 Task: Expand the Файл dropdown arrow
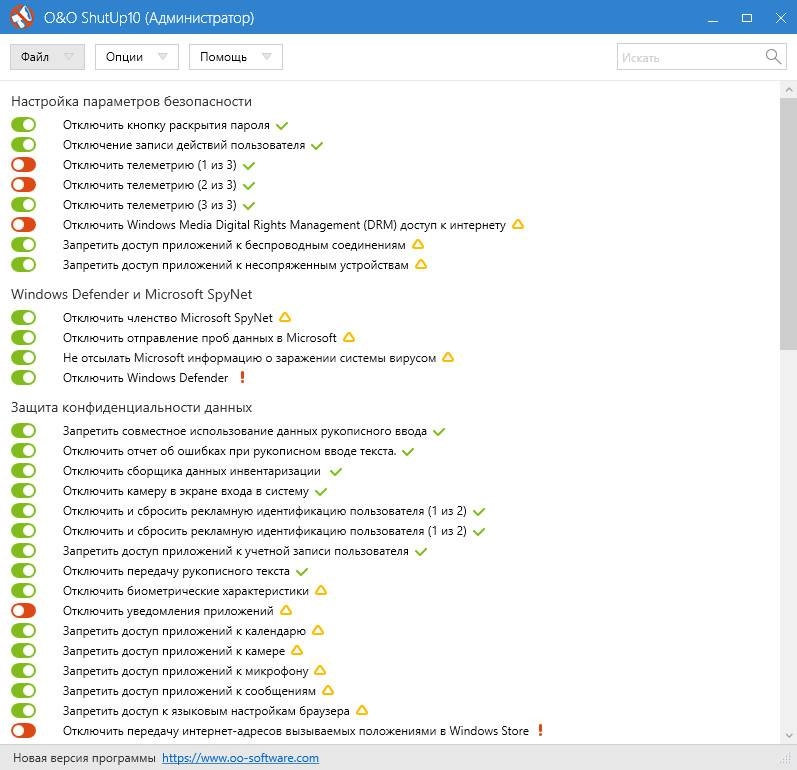(x=69, y=56)
